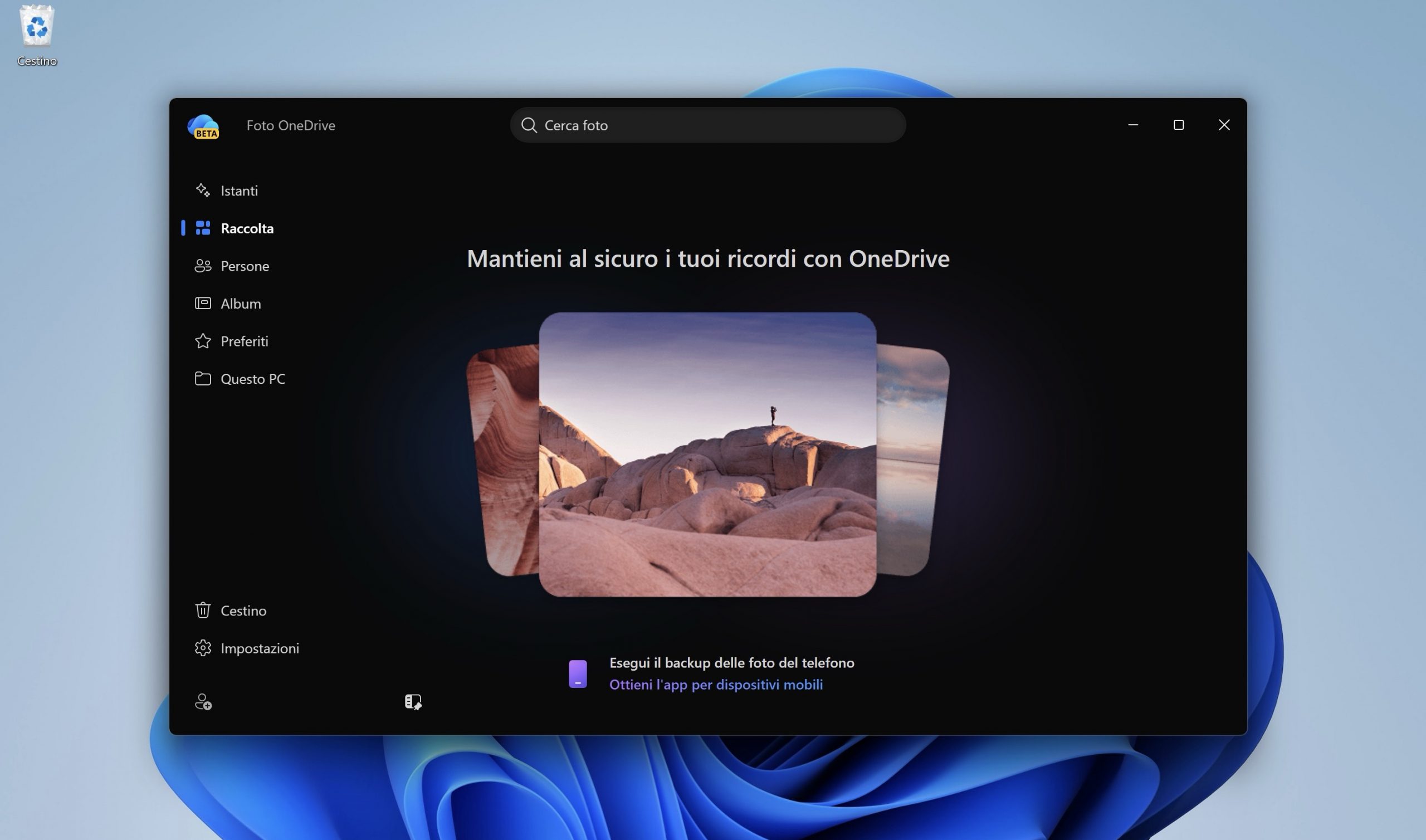Screen dimensions: 1426x840
Task: Click the Album icon
Action: coord(203,304)
